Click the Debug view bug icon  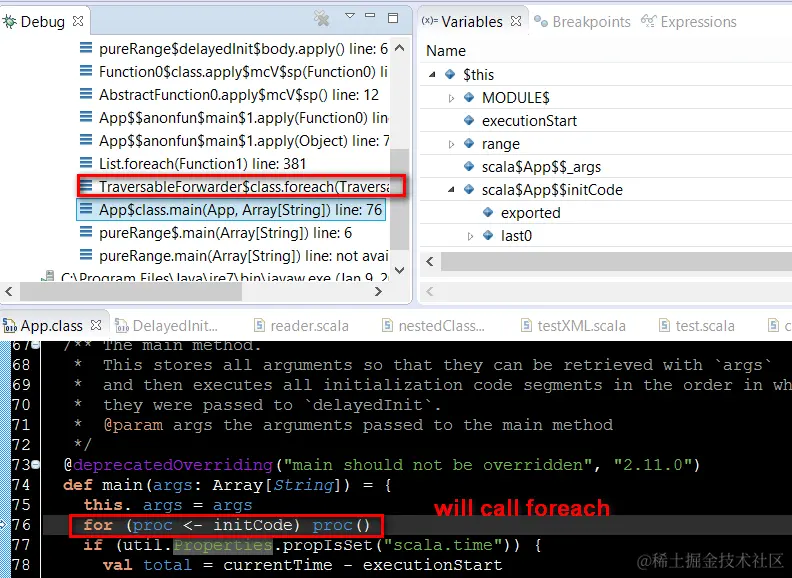[x=10, y=22]
